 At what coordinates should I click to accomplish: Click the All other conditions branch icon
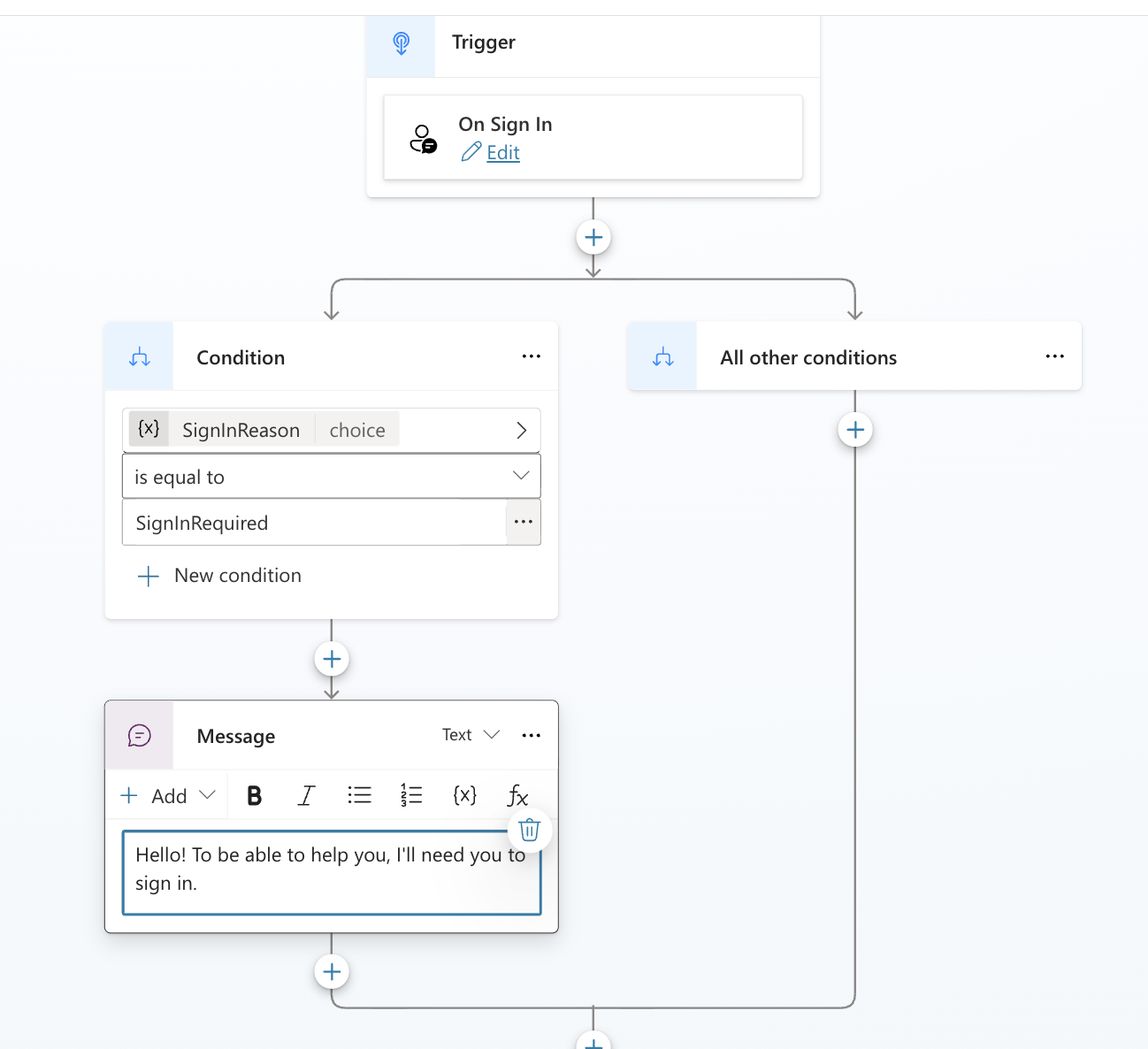(x=663, y=357)
